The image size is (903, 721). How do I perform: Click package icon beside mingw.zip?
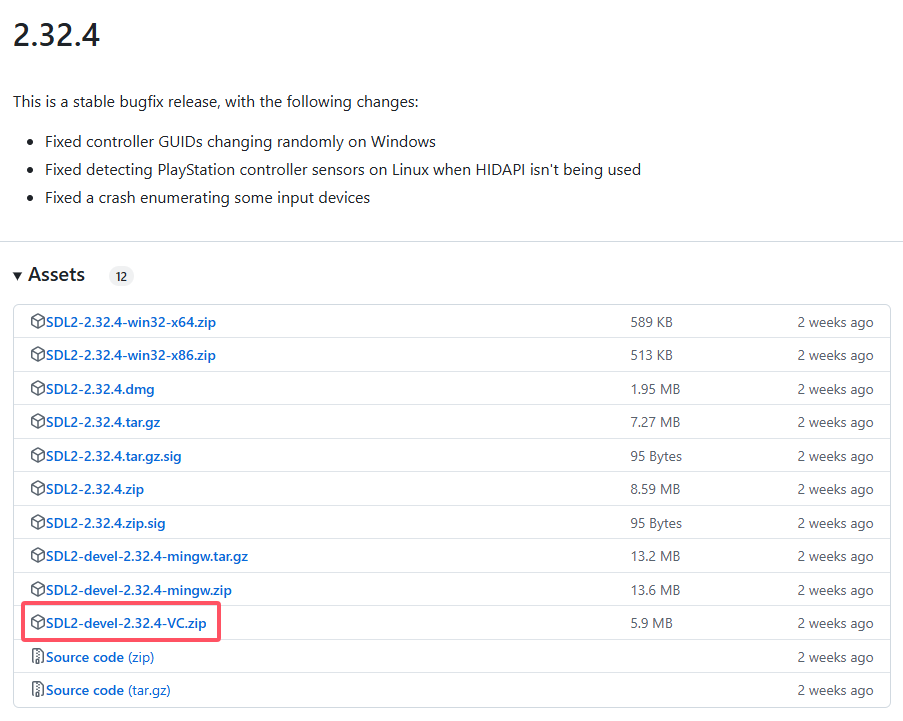[37, 590]
